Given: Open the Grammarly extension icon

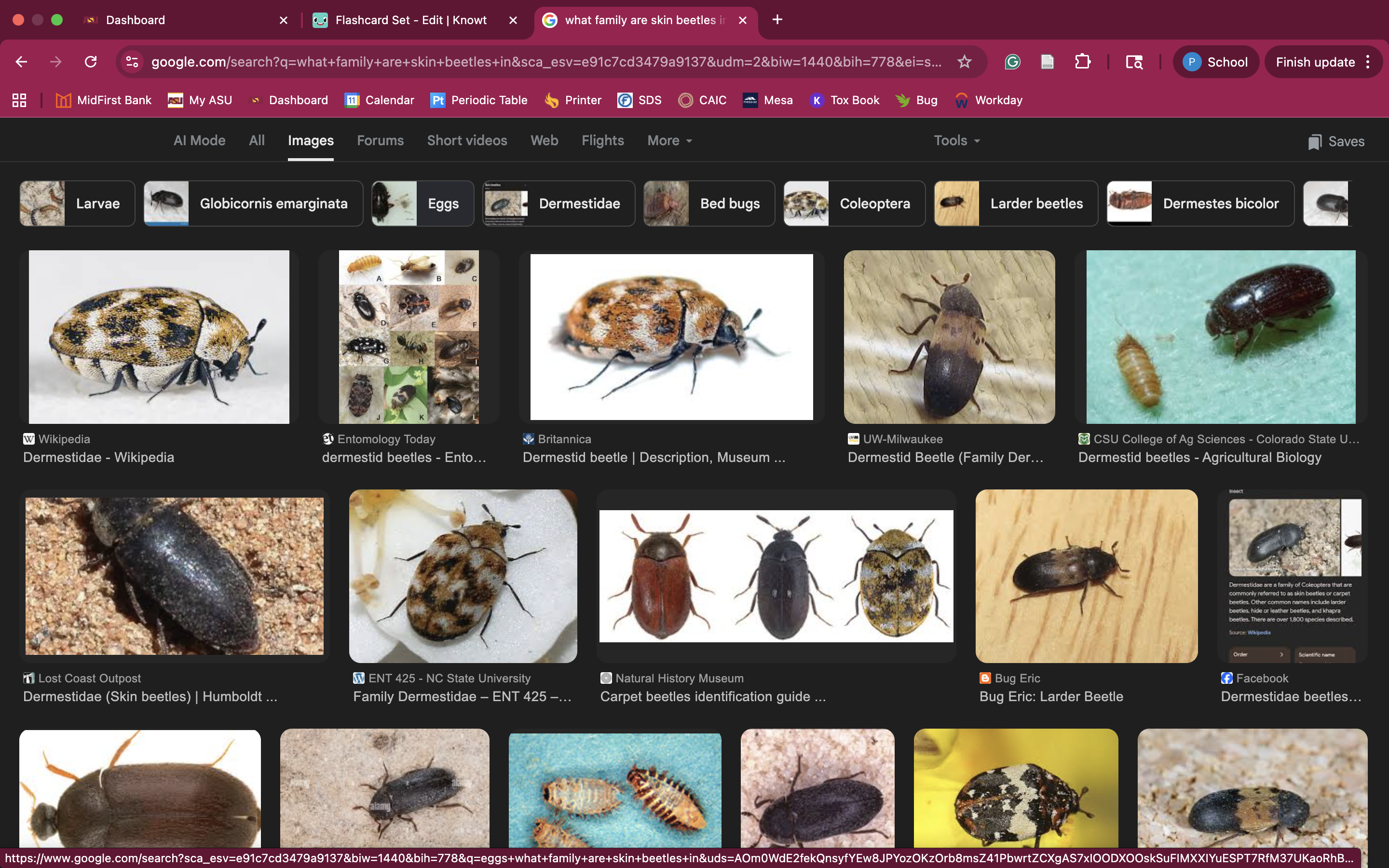Looking at the screenshot, I should (1012, 62).
